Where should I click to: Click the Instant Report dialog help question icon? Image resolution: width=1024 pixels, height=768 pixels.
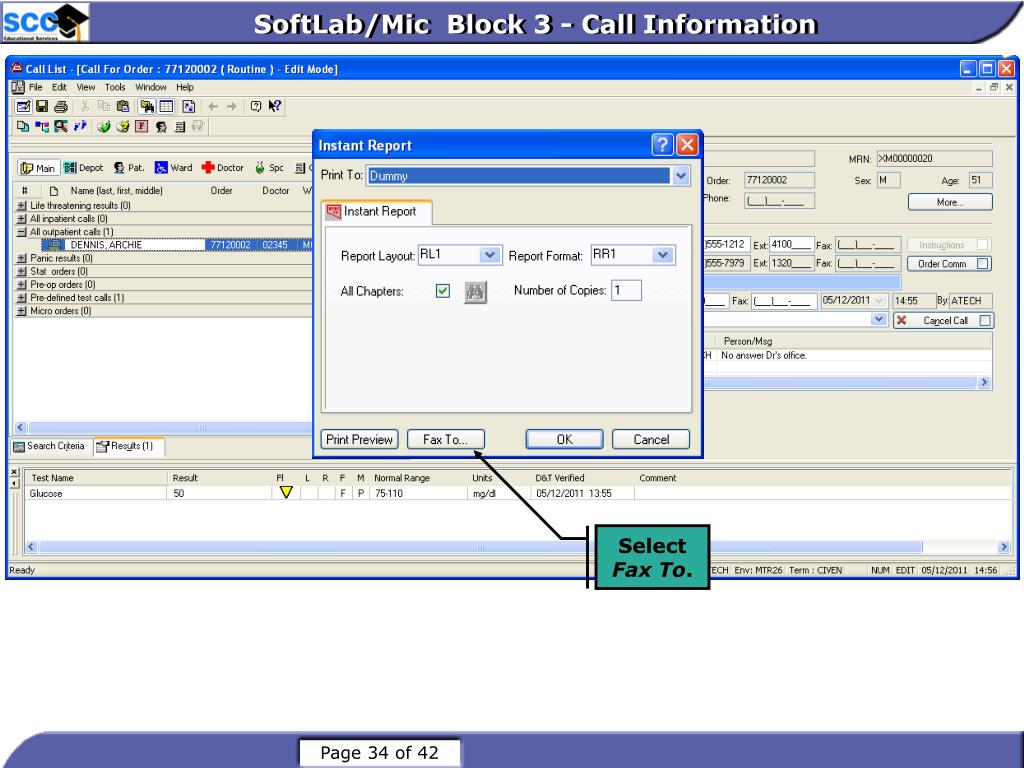[662, 144]
